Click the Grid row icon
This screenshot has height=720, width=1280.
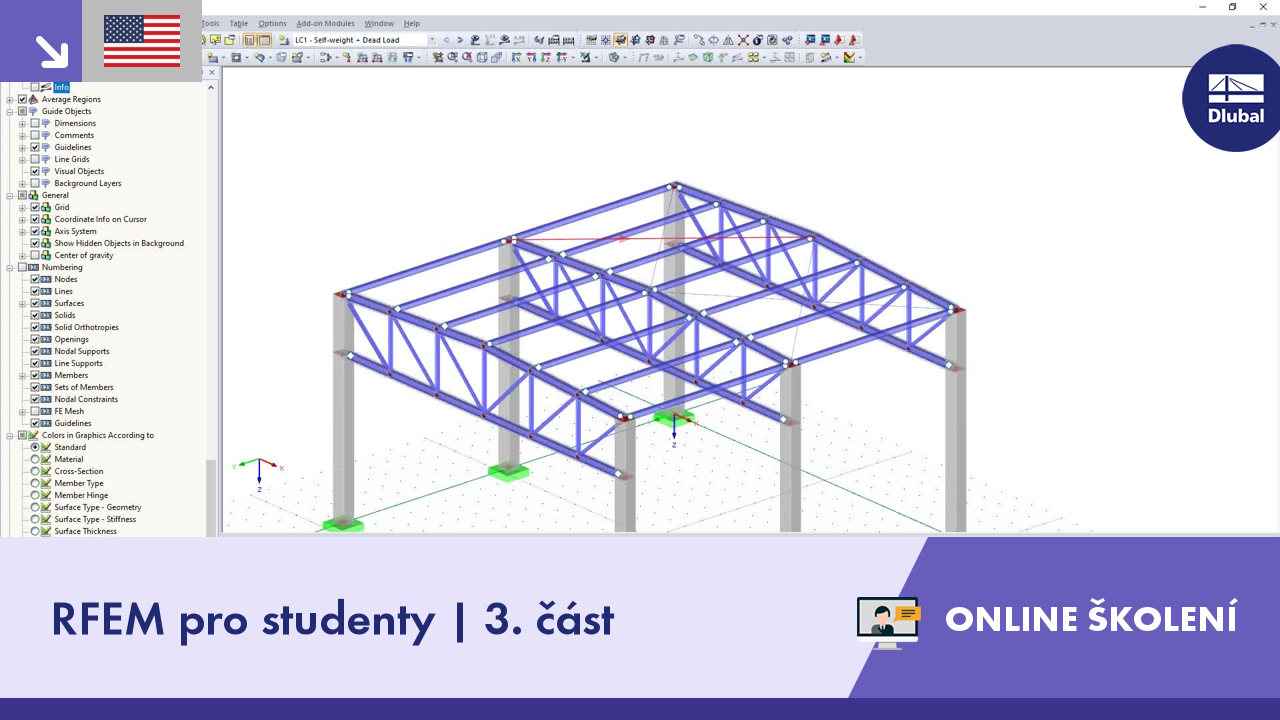coord(46,207)
